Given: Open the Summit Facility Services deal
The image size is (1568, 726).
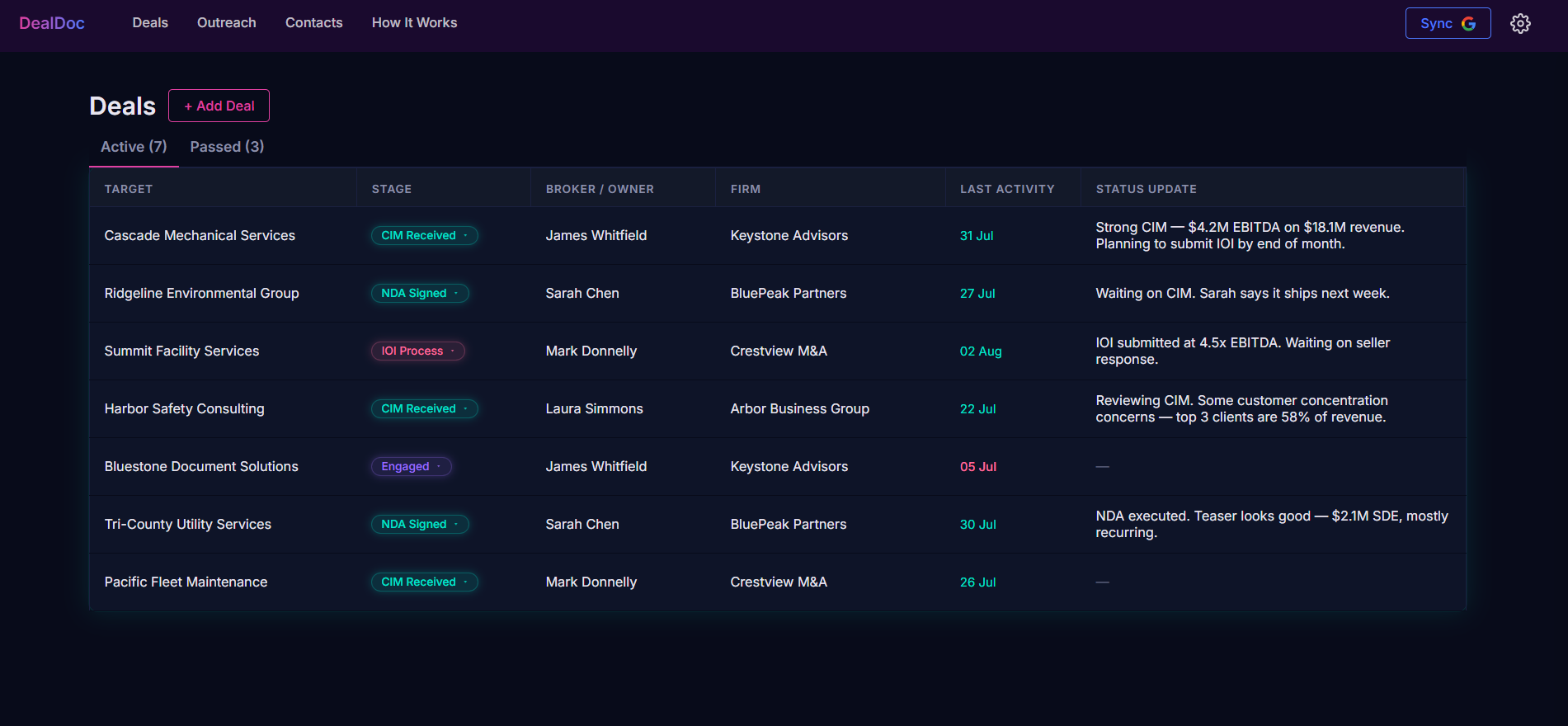Looking at the screenshot, I should [x=181, y=351].
